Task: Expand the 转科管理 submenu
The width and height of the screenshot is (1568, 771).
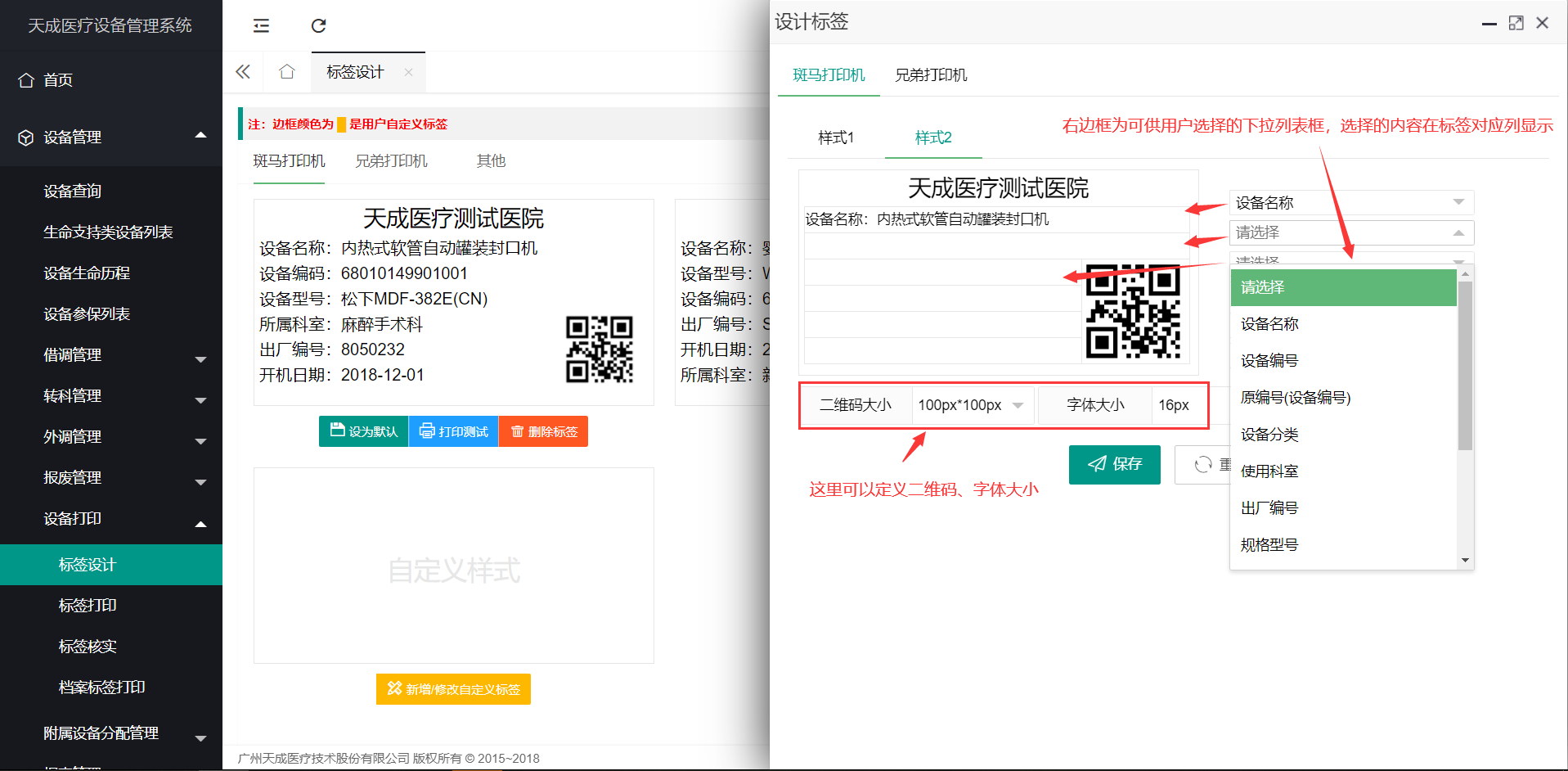Action: pos(111,396)
